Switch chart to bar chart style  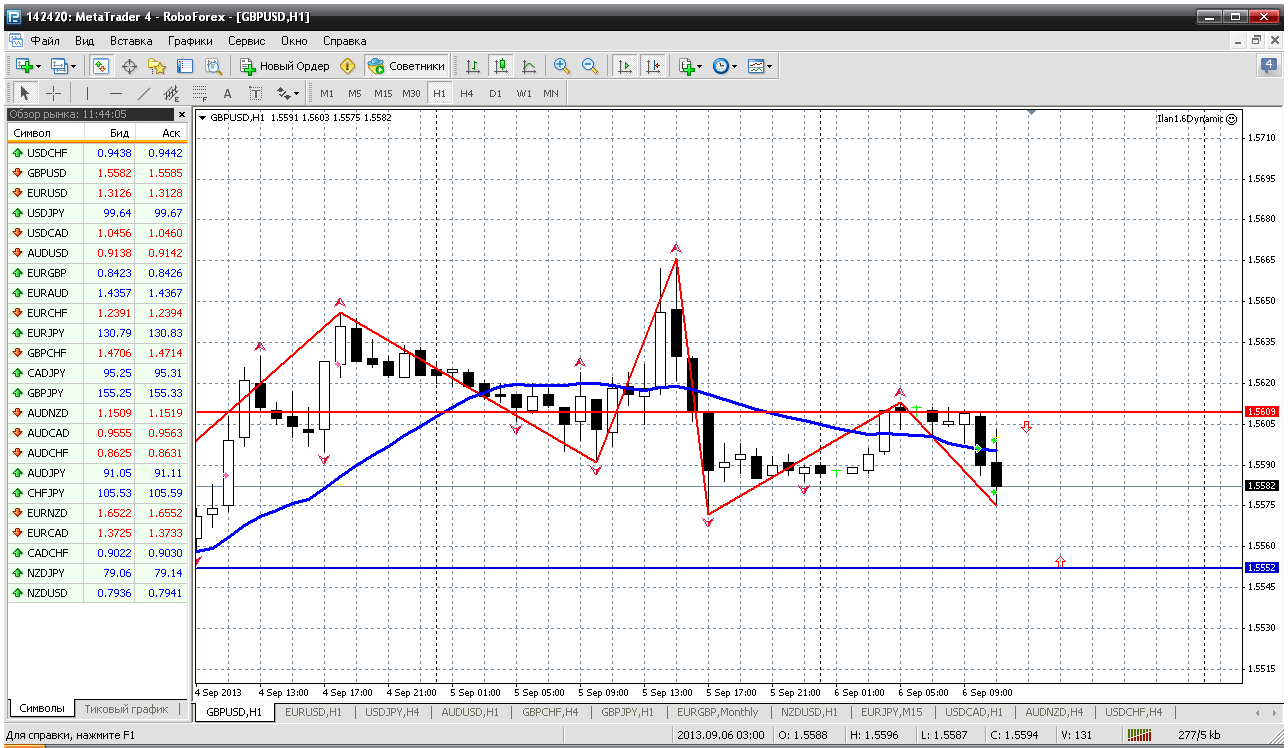pyautogui.click(x=473, y=66)
